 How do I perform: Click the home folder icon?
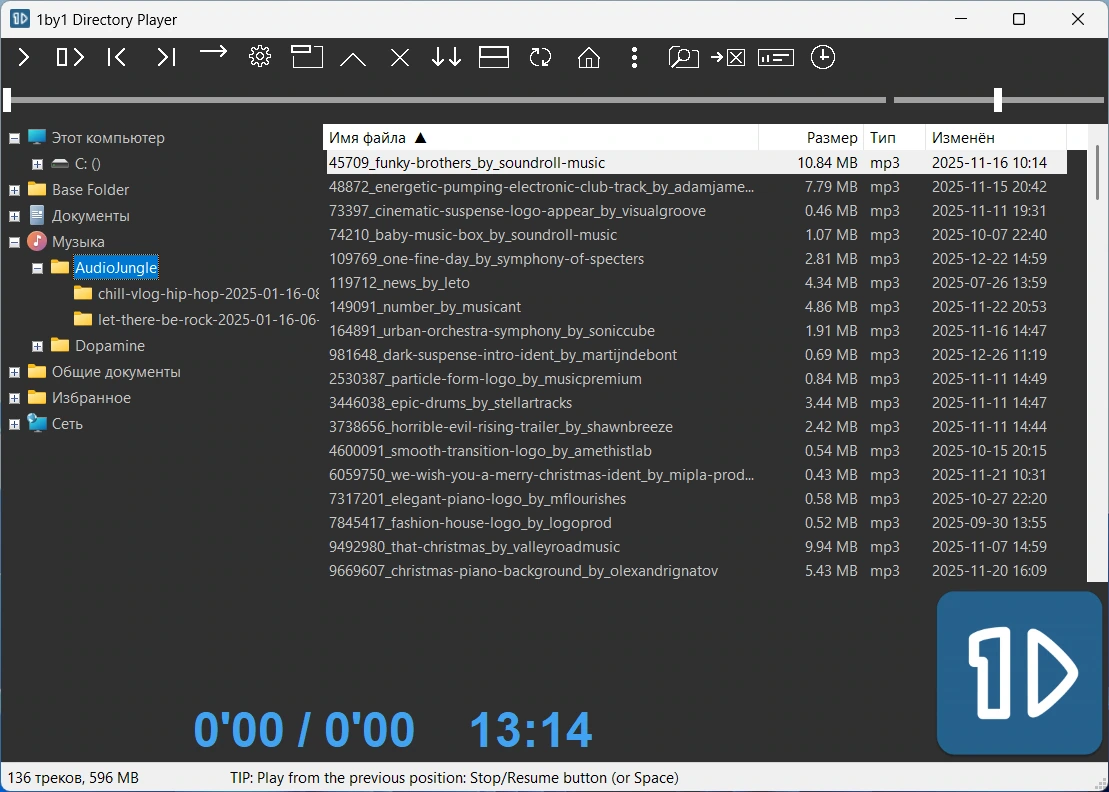tap(588, 57)
